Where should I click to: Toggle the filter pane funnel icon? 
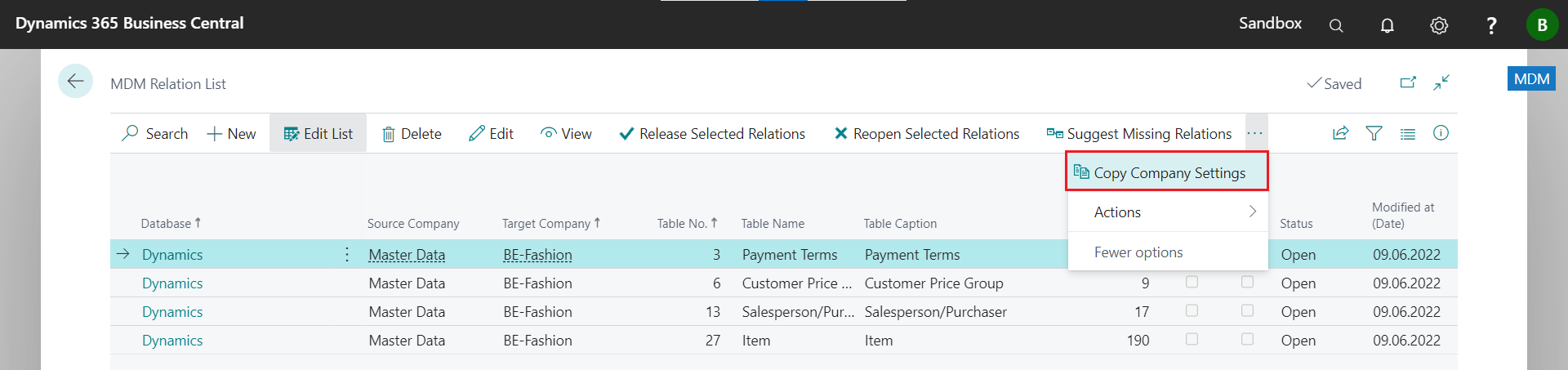[x=1374, y=133]
